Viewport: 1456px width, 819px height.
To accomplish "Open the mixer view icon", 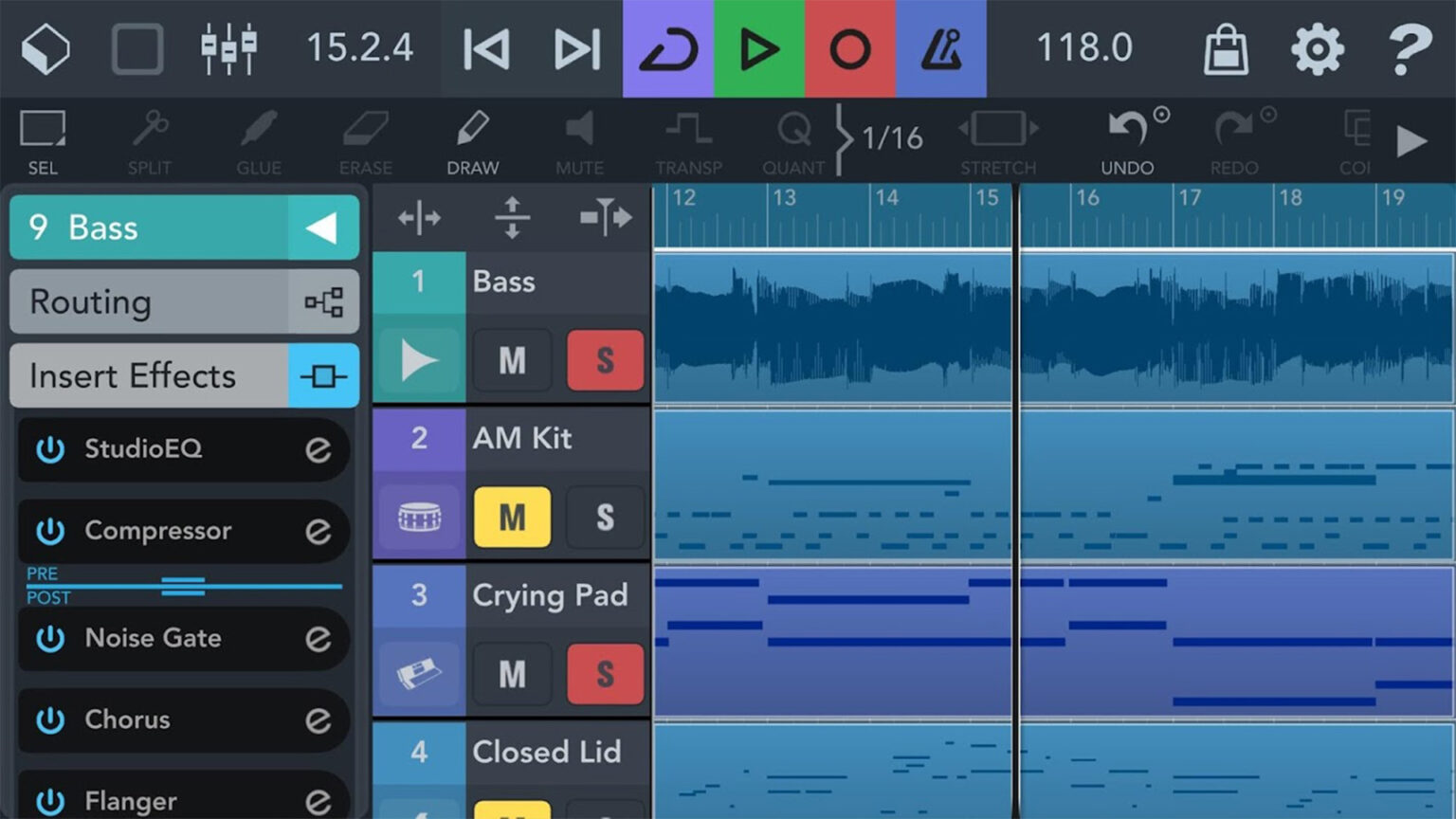I will pos(227,47).
